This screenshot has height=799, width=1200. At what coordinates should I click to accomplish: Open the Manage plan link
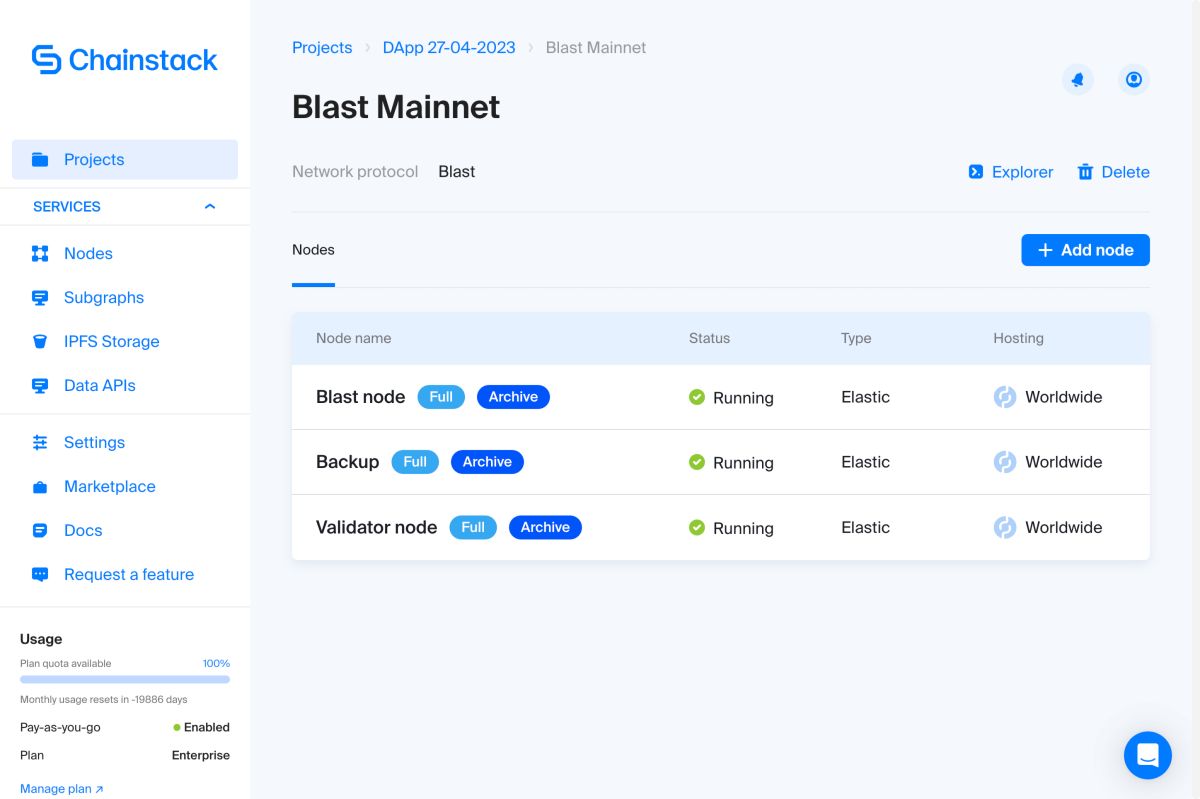pyautogui.click(x=61, y=789)
